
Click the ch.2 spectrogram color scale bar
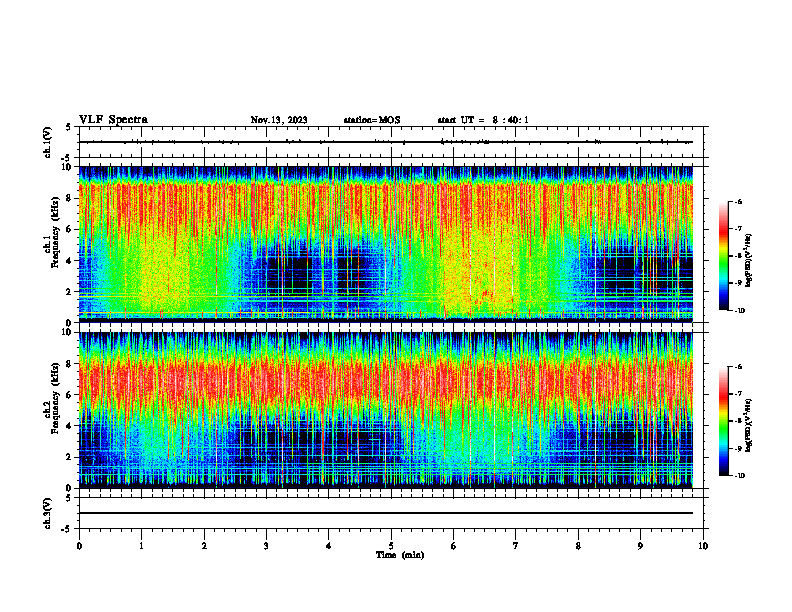tap(724, 421)
